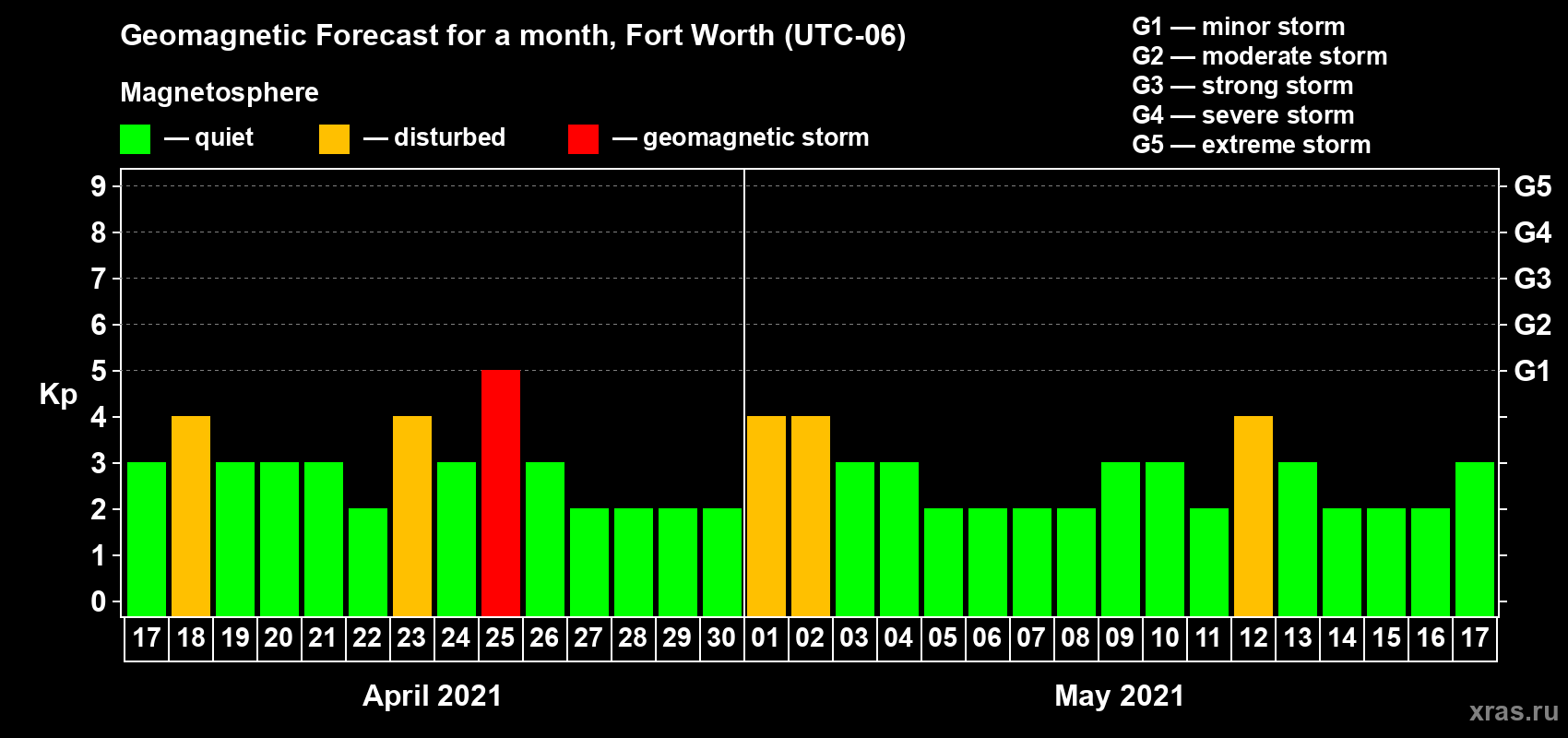Click the G5 right-axis label
The width and height of the screenshot is (1568, 738).
[1532, 186]
